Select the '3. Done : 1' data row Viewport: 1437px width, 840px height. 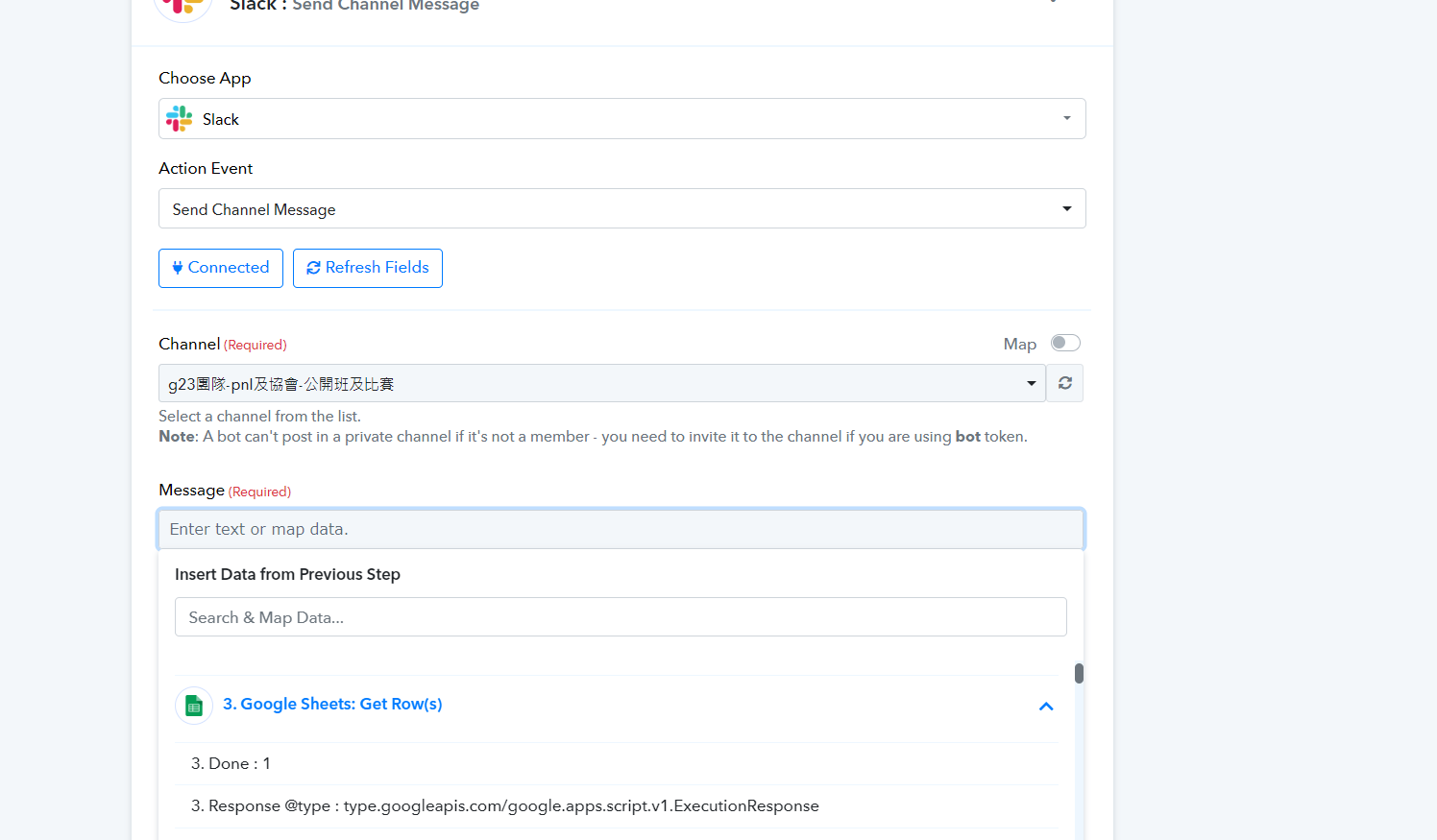click(617, 764)
